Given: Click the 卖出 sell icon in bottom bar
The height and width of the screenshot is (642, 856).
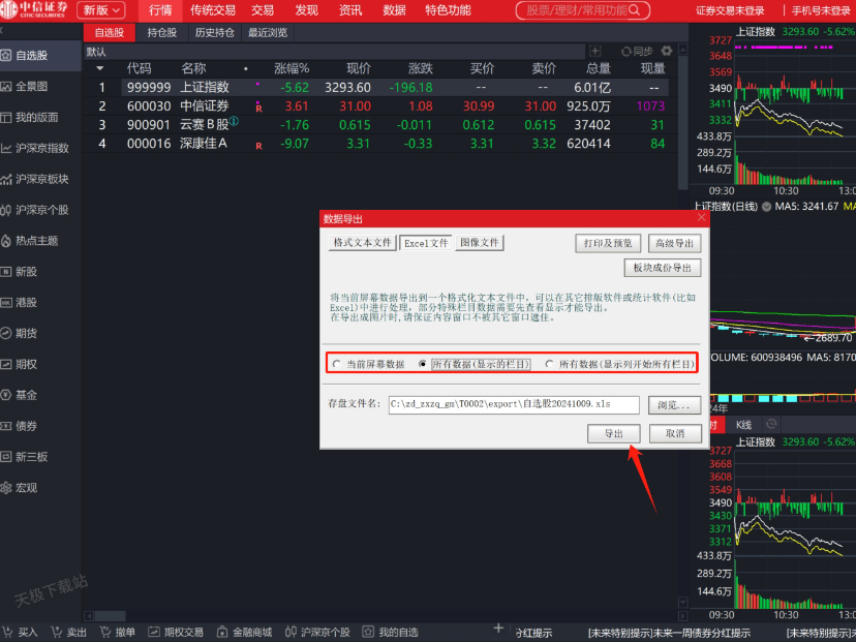Looking at the screenshot, I should pyautogui.click(x=56, y=632).
